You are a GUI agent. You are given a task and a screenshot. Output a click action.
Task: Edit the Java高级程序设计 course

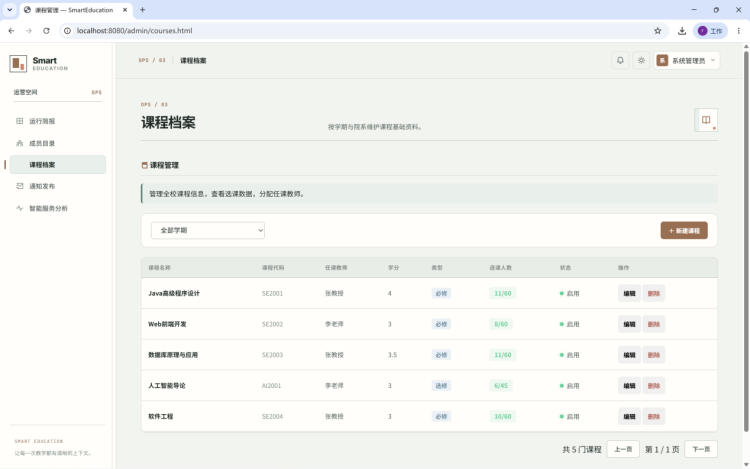point(629,294)
